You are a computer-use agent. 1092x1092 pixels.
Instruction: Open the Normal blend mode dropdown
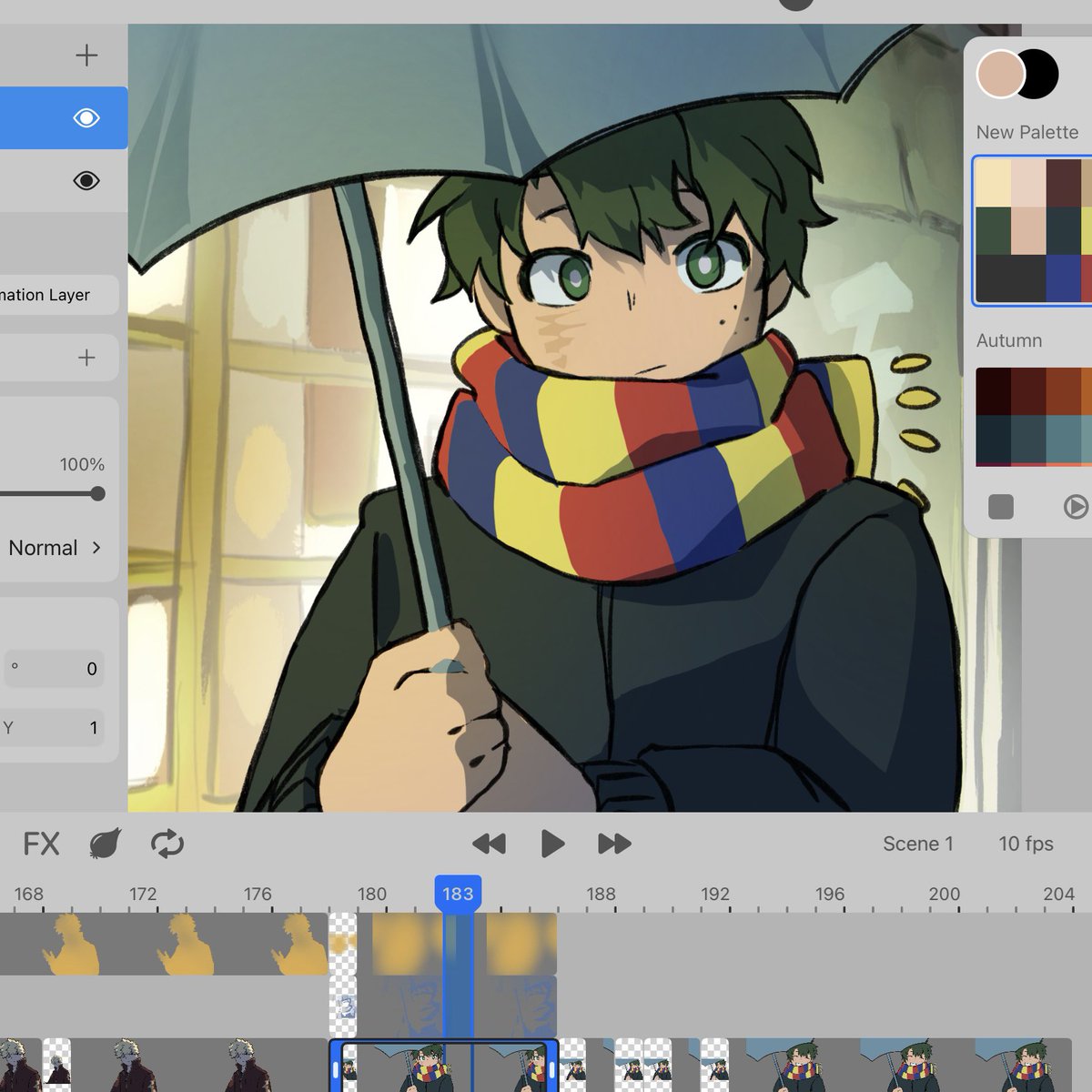[56, 548]
